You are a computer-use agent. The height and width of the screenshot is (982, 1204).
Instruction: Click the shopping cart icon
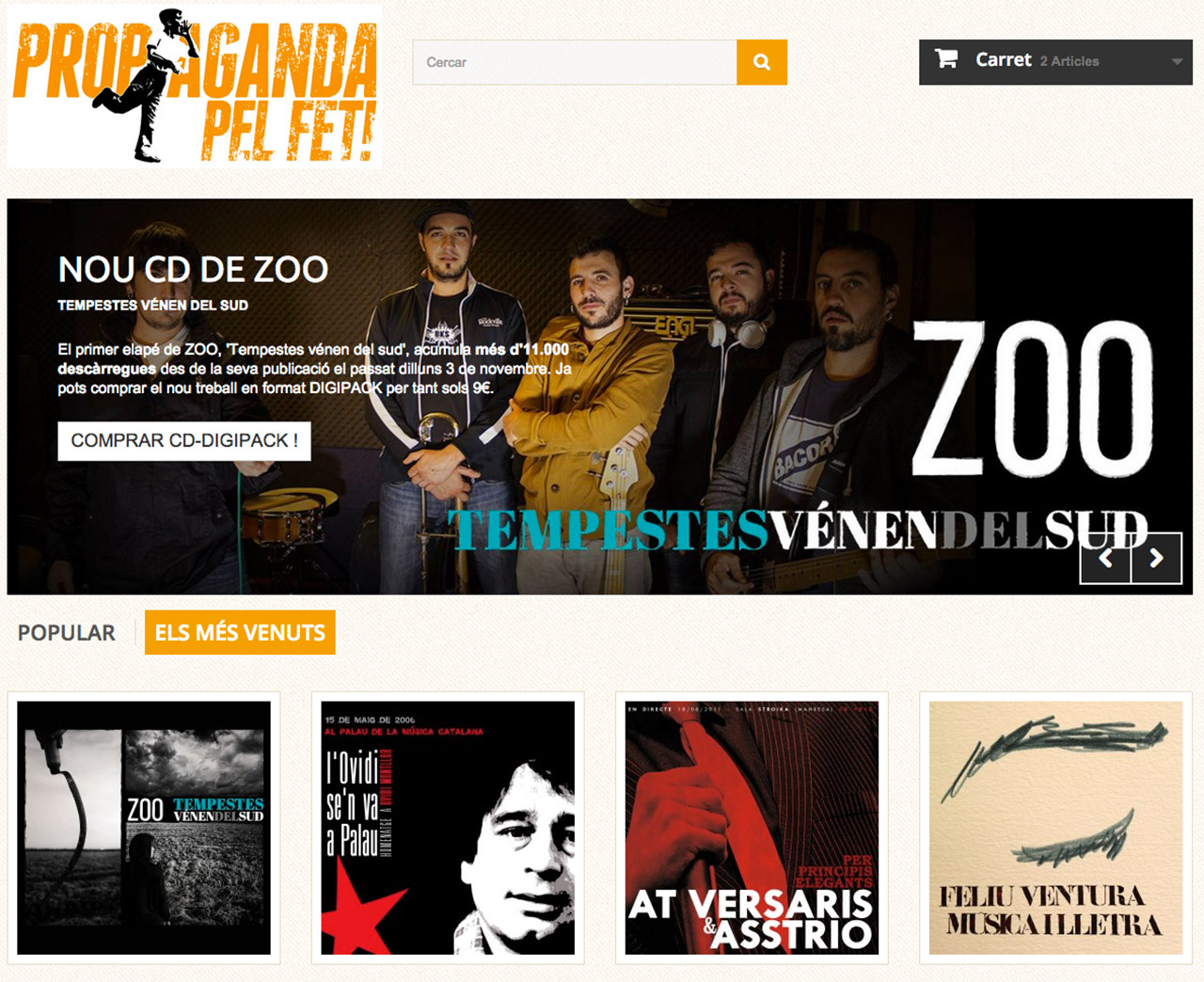coord(946,59)
